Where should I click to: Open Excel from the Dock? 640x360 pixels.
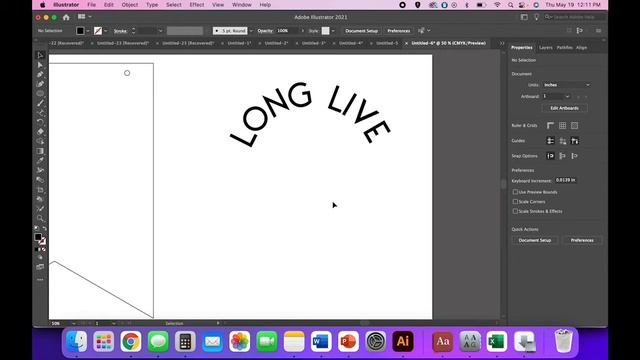tap(497, 341)
